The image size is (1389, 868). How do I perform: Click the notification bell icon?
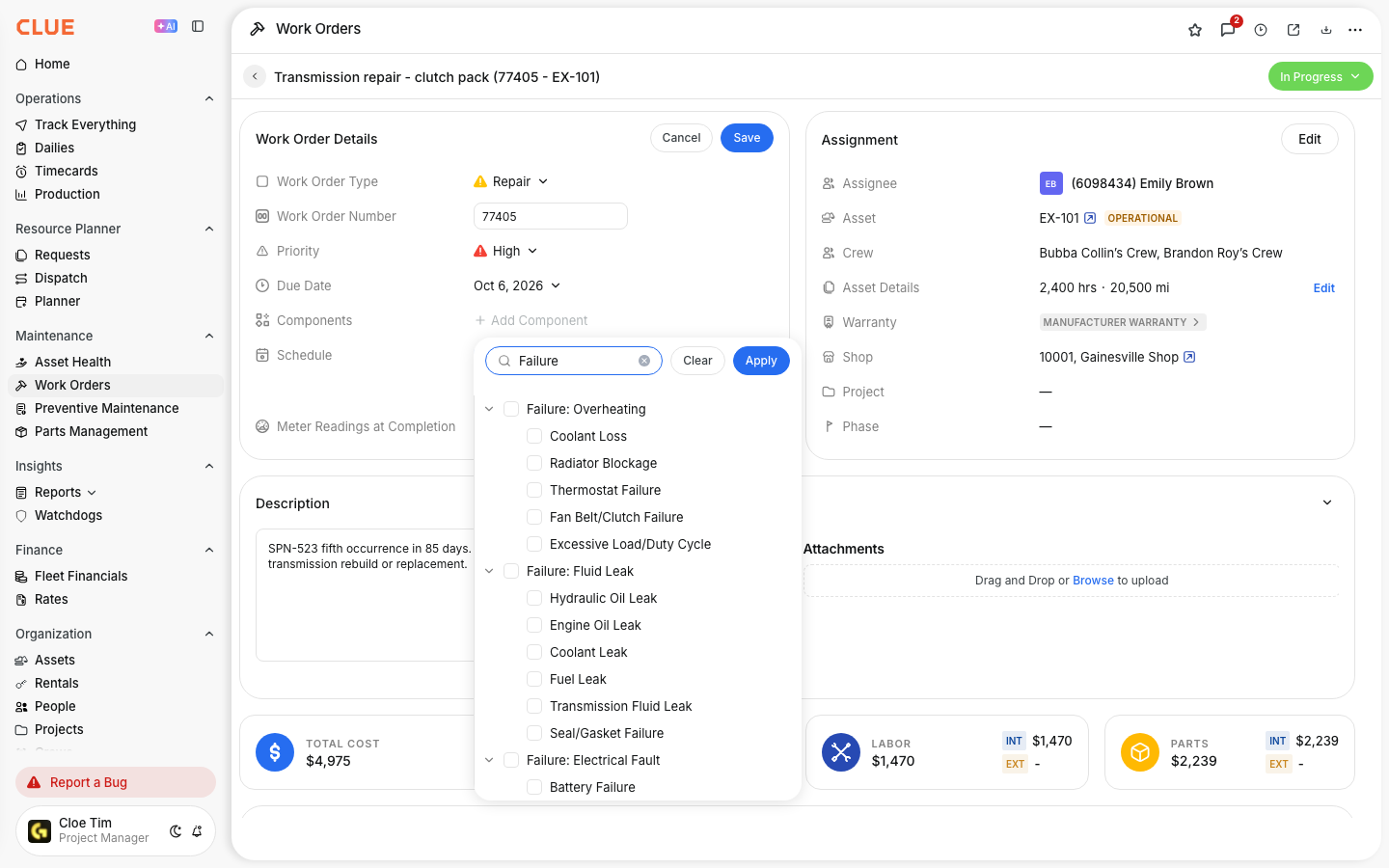[x=197, y=831]
